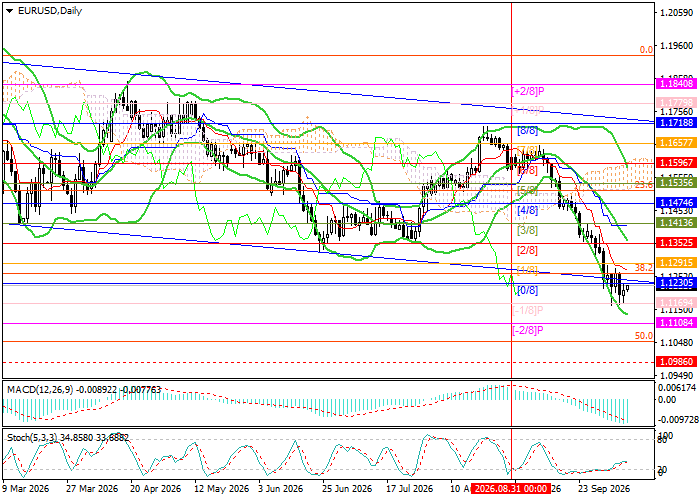Select the MACD(12,26,9) indicator label
Image resolution: width=700 pixels, height=500 pixels.
click(40, 390)
